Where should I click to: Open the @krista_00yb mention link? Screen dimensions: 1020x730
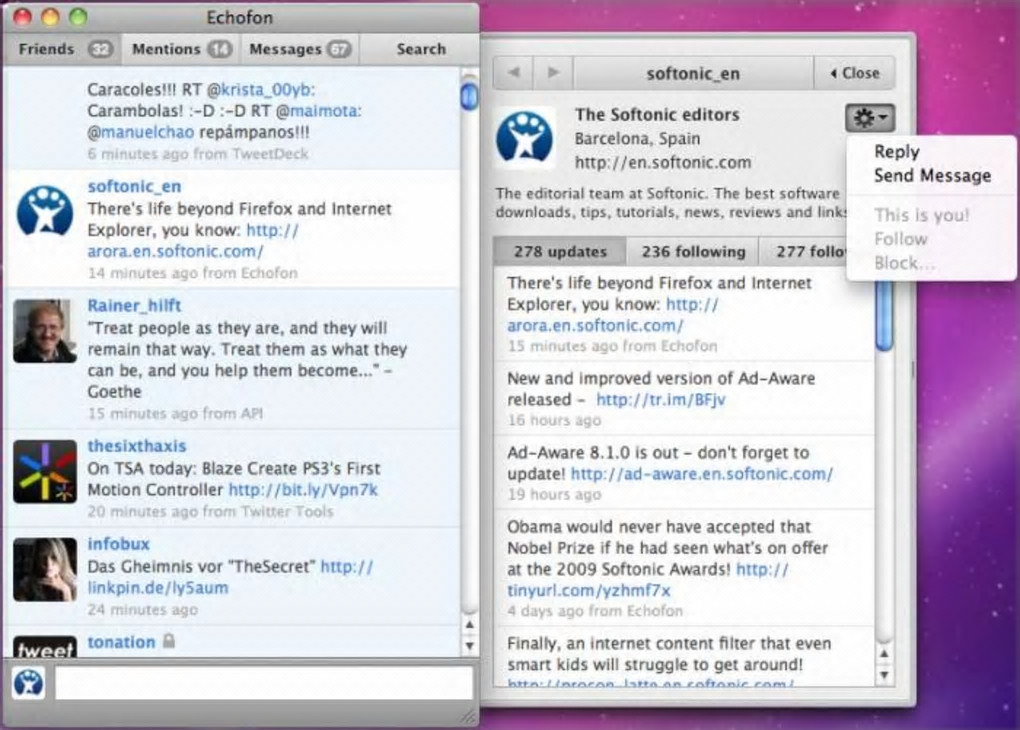tap(260, 90)
